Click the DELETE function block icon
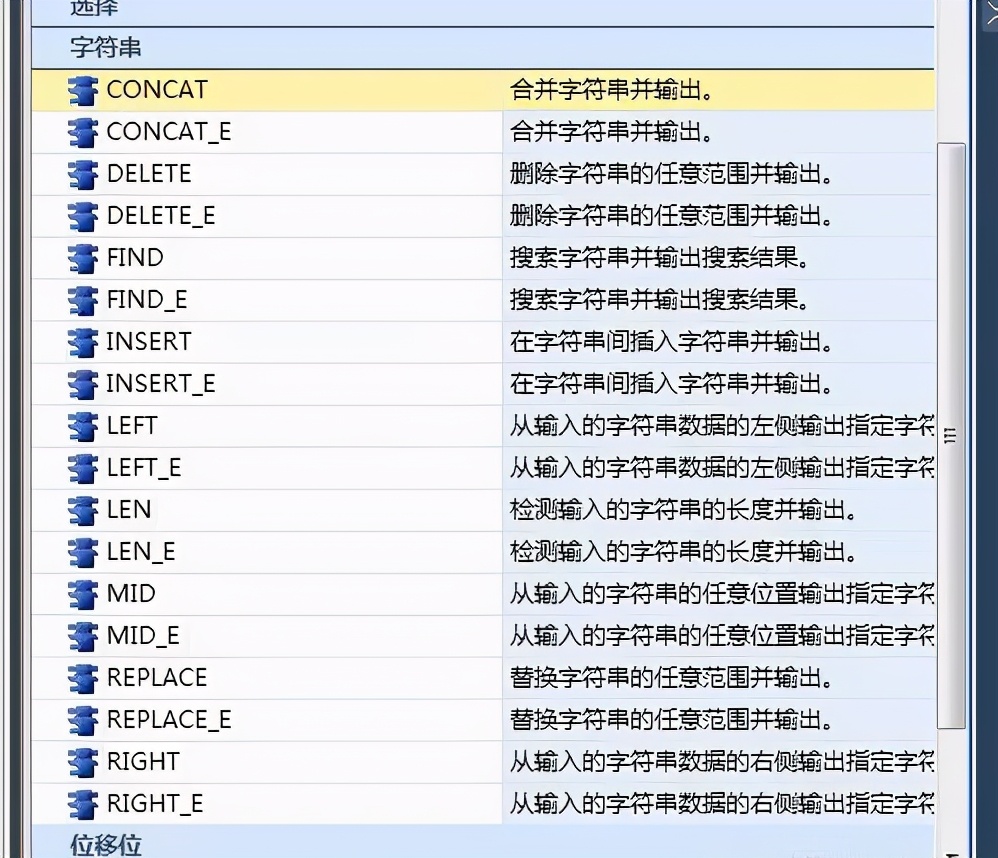 click(x=82, y=174)
